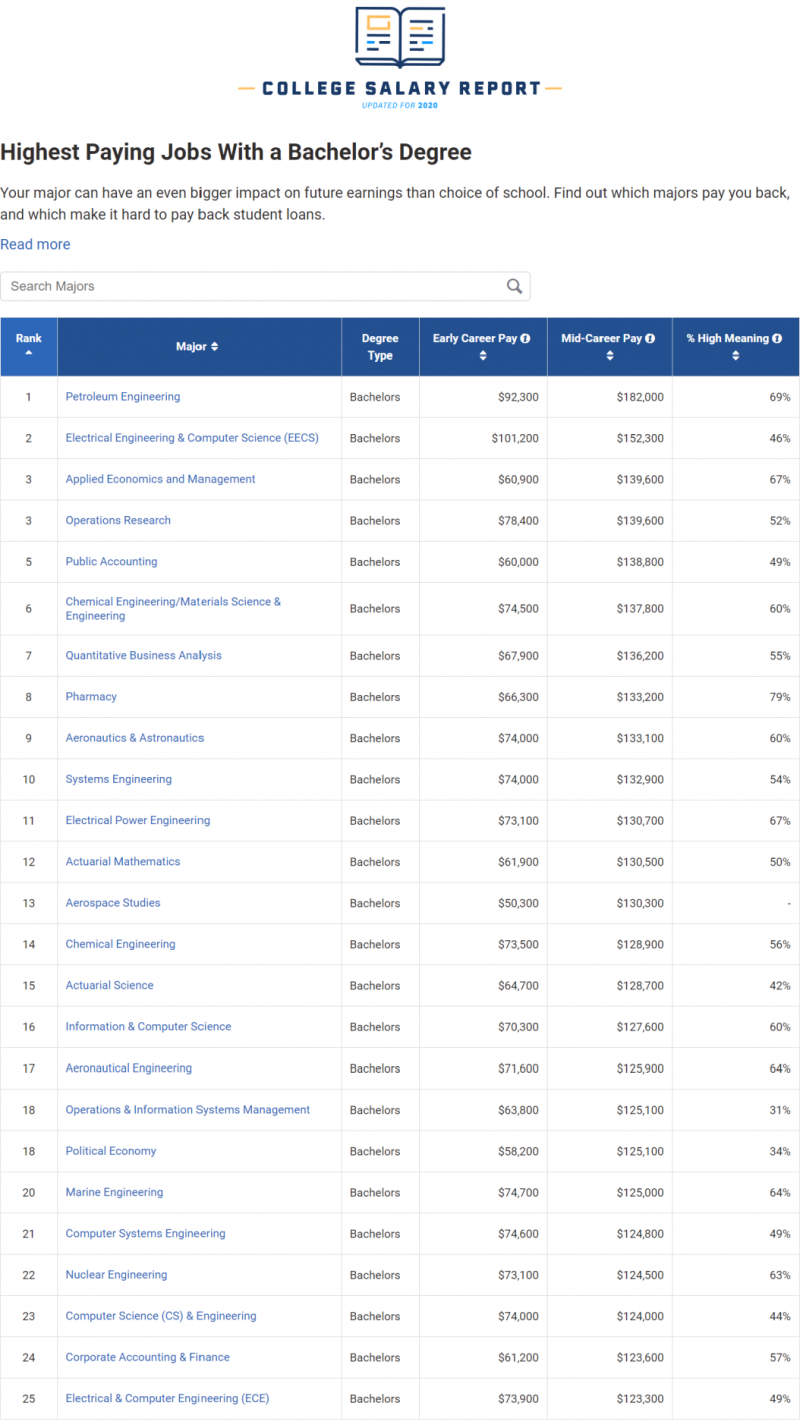The width and height of the screenshot is (800, 1428).
Task: Open Aeronautics & Astronautics link
Action: 134,738
